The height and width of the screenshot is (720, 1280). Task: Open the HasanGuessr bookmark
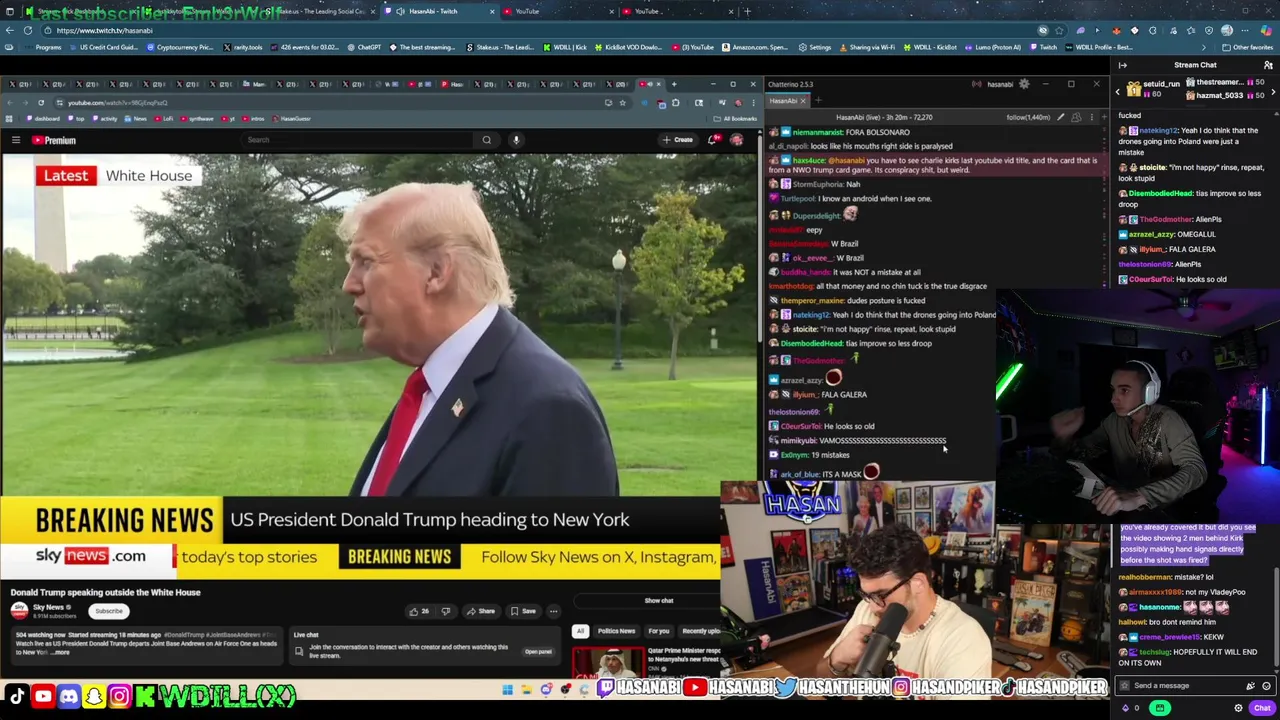290,119
